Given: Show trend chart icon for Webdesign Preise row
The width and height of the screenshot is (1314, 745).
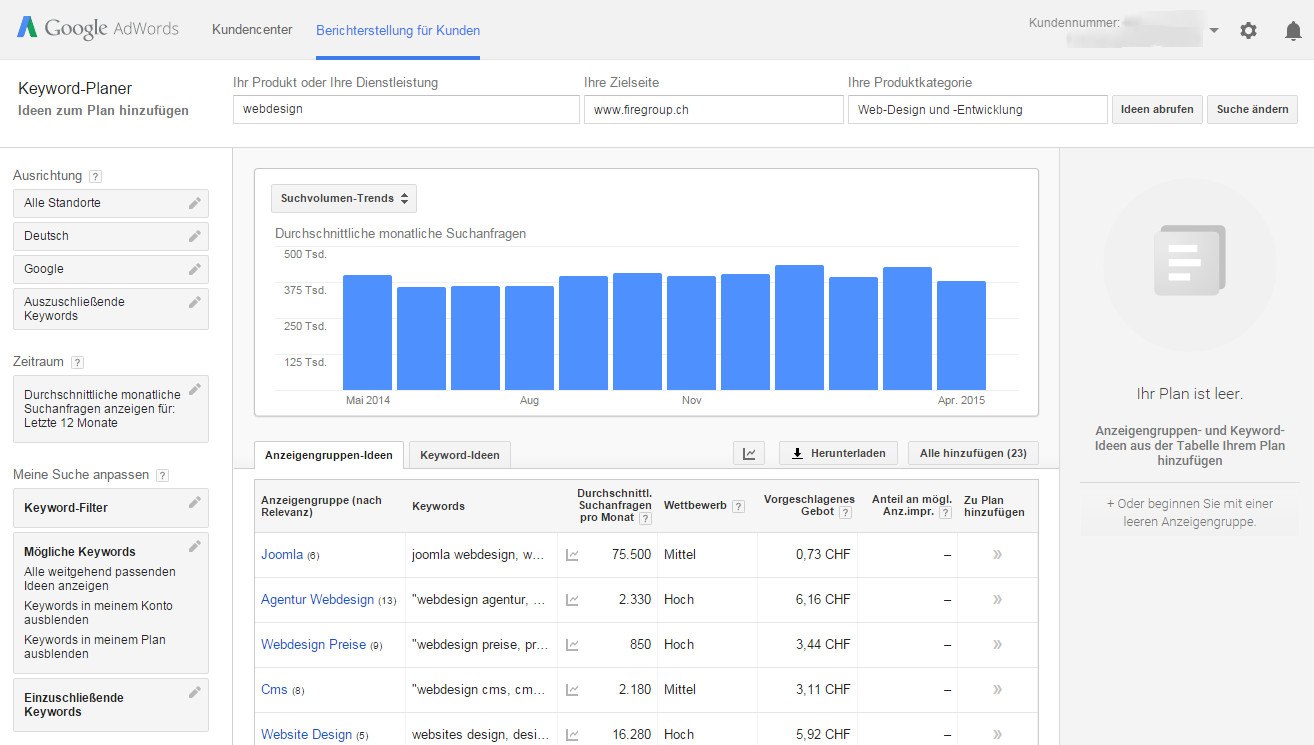Looking at the screenshot, I should click(572, 645).
